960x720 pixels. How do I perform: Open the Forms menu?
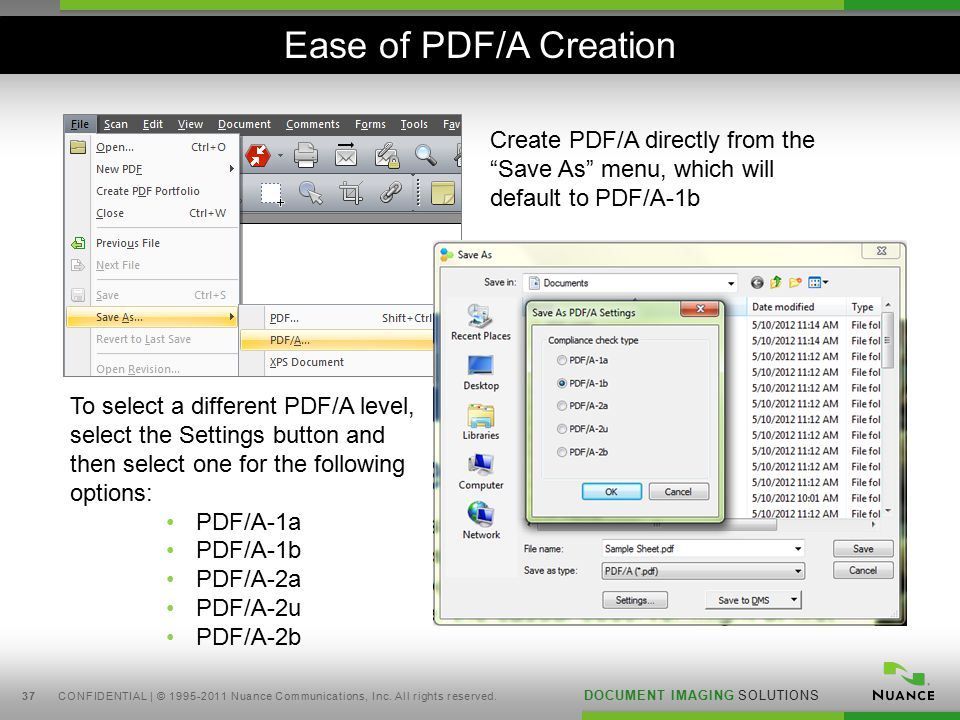click(x=370, y=124)
